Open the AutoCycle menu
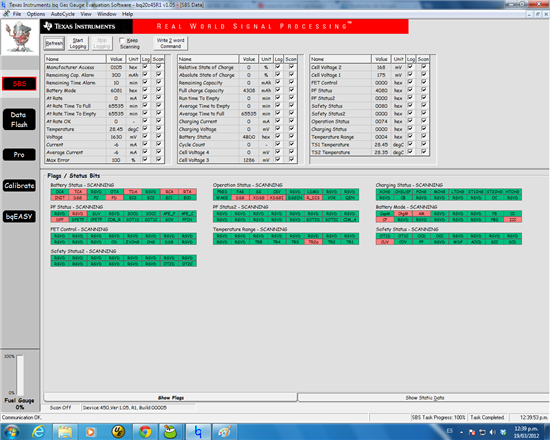Viewport: 550px width, 440px height. (63, 14)
